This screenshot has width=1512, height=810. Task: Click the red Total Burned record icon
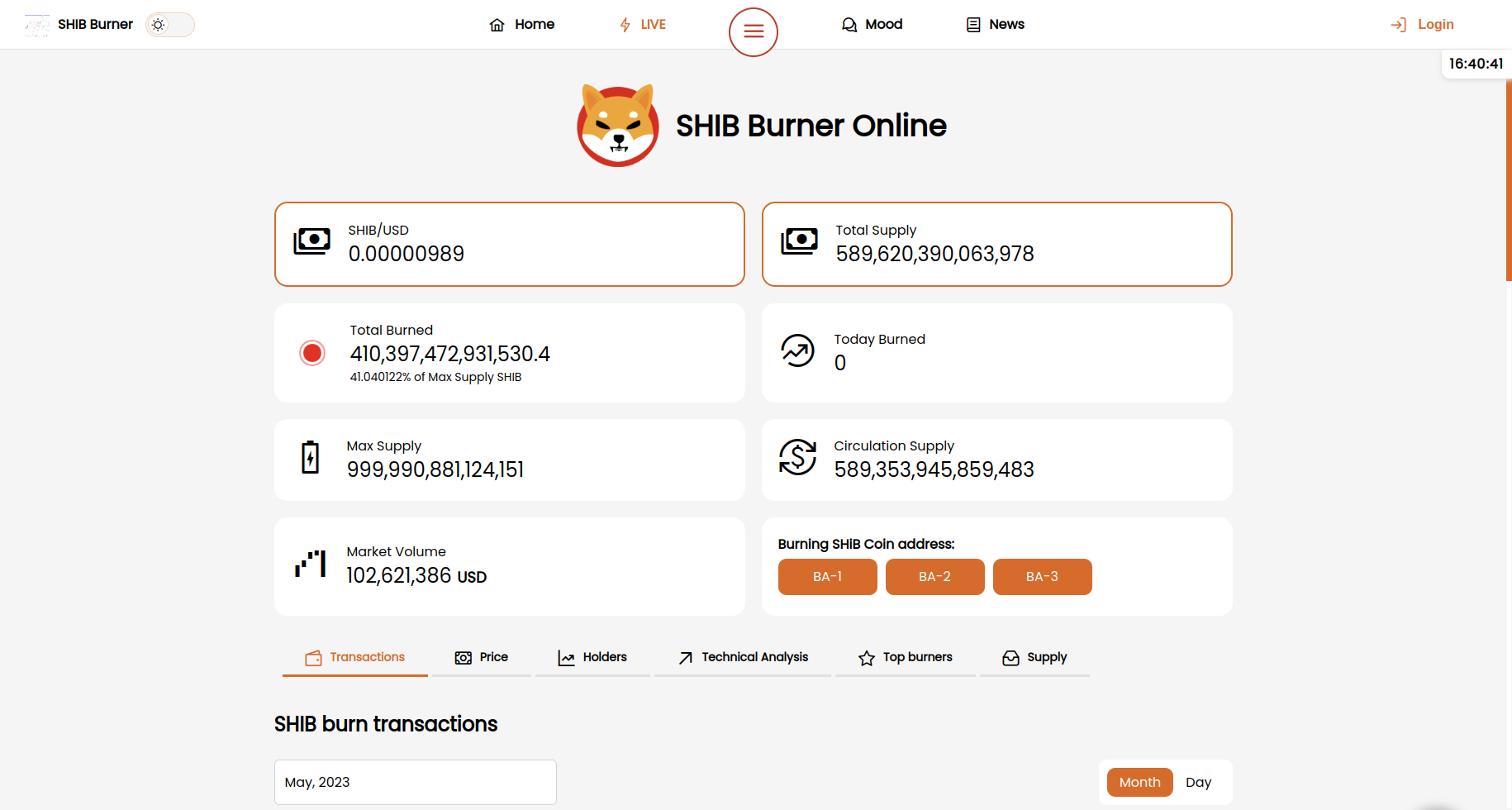[312, 353]
